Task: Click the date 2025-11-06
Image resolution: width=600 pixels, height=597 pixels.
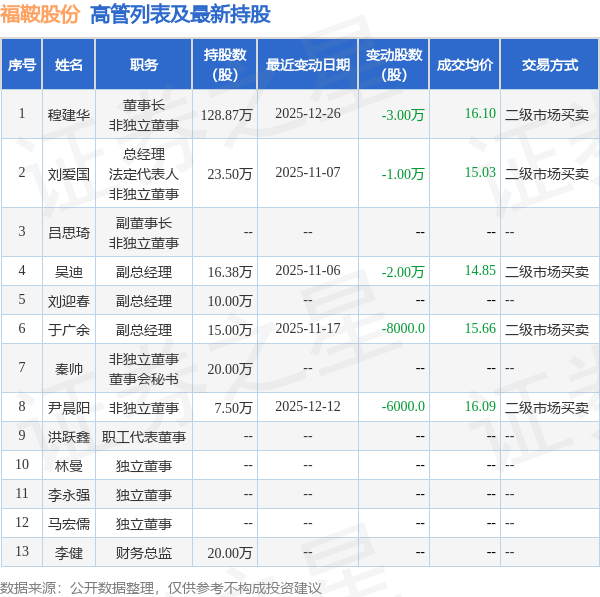Action: click(x=308, y=270)
